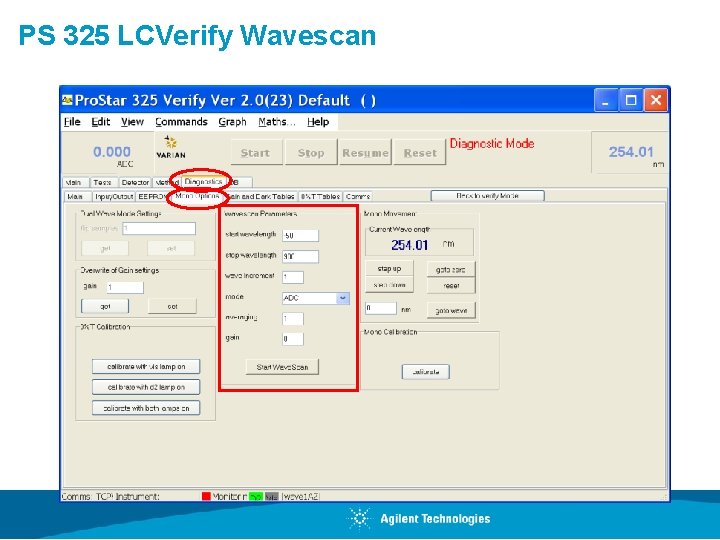Viewport: 720px width, 540px height.
Task: Click the ProStar title bar application icon
Action: (x=68, y=100)
